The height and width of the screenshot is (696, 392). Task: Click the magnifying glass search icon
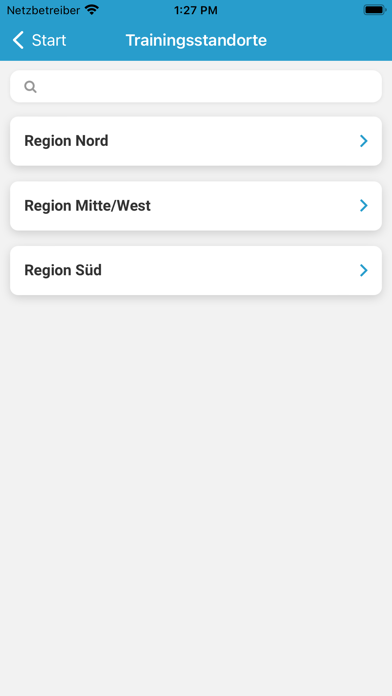[30, 87]
